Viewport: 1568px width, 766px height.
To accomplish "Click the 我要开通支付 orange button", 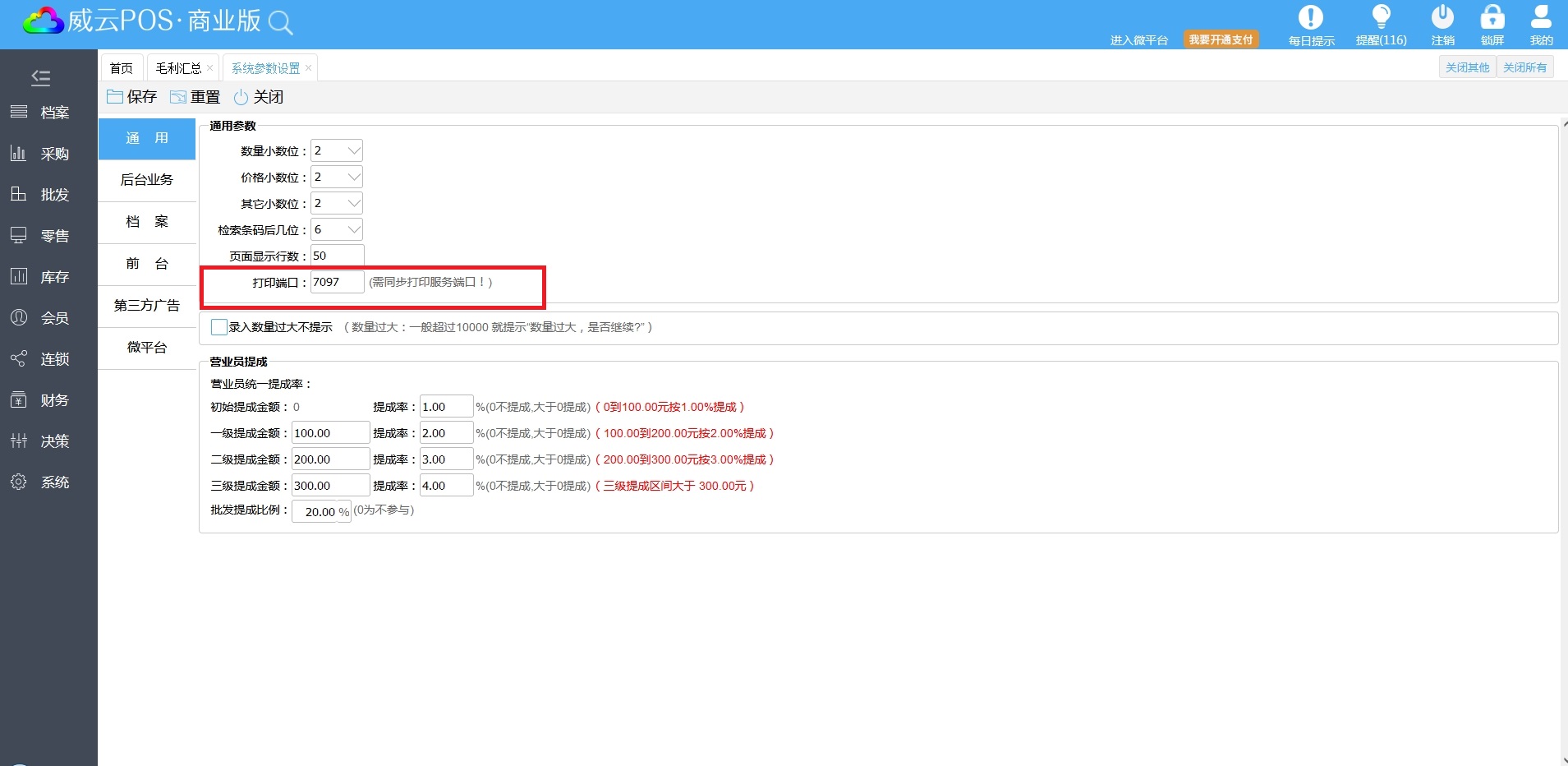I will 1221,39.
